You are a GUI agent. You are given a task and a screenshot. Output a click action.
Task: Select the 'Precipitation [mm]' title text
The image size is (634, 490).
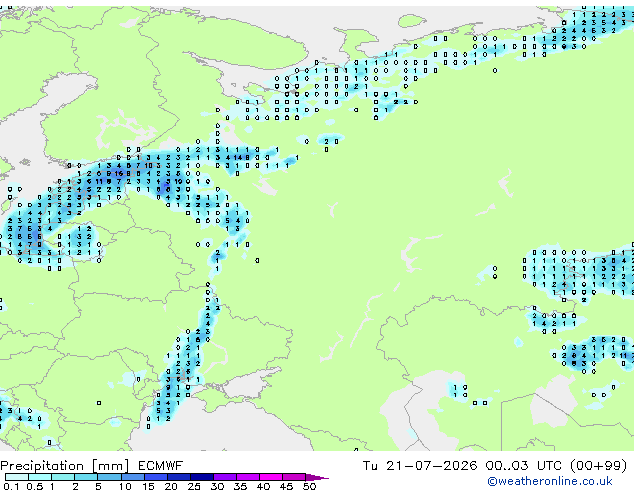click(x=65, y=466)
